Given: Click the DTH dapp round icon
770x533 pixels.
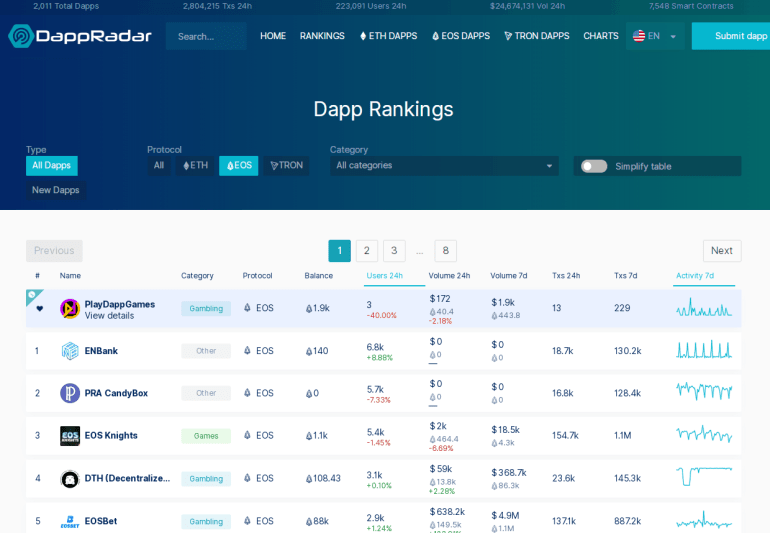Looking at the screenshot, I should [70, 478].
